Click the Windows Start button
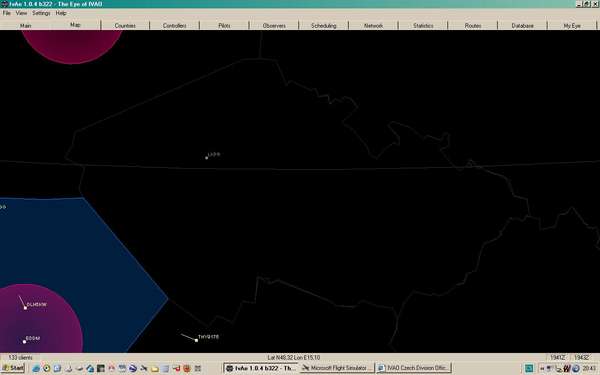Viewport: 600px width, 375px height. tap(13, 368)
